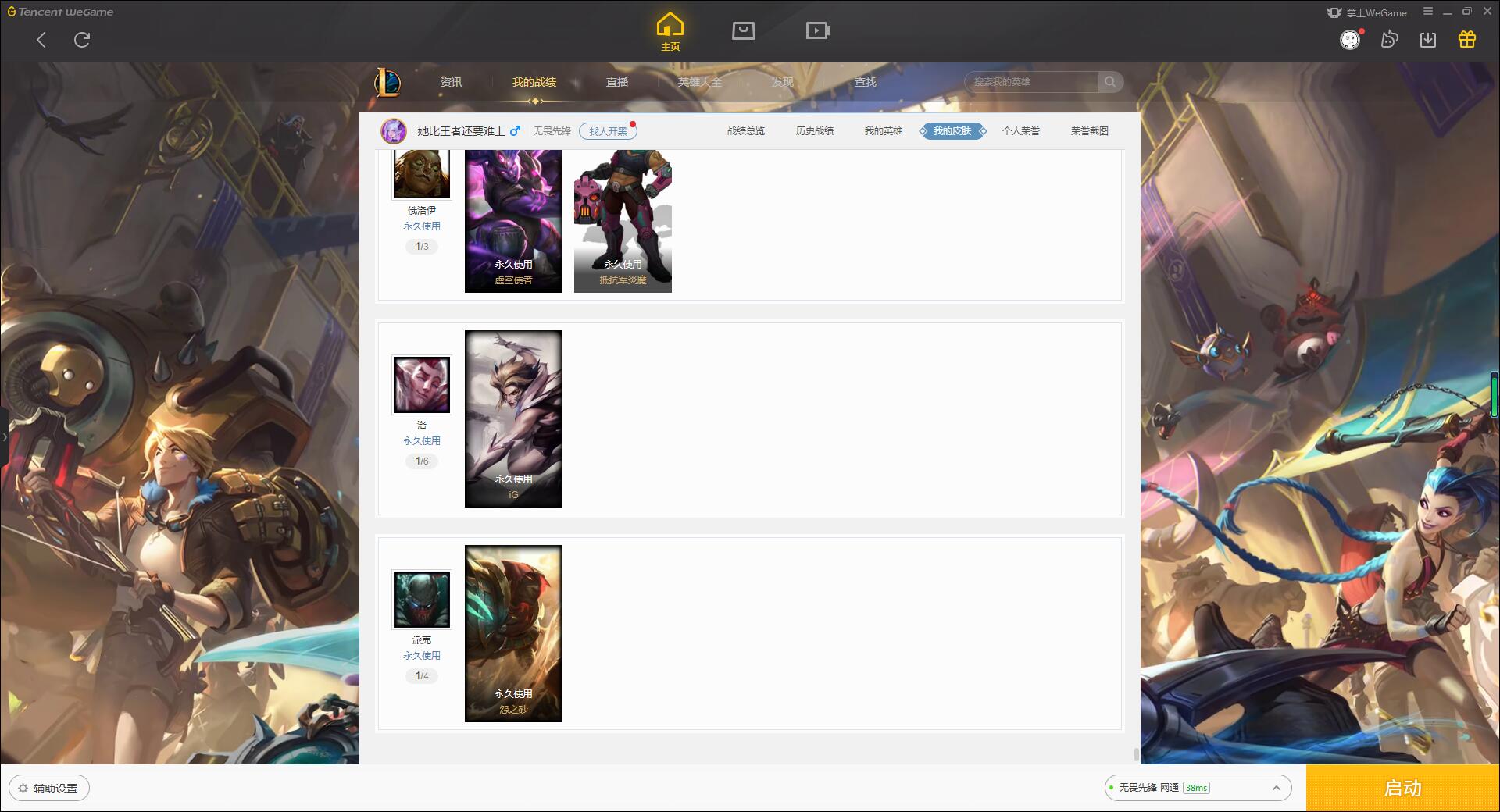Click the 1/4 skin count badge
The height and width of the screenshot is (812, 1500).
pyautogui.click(x=422, y=676)
